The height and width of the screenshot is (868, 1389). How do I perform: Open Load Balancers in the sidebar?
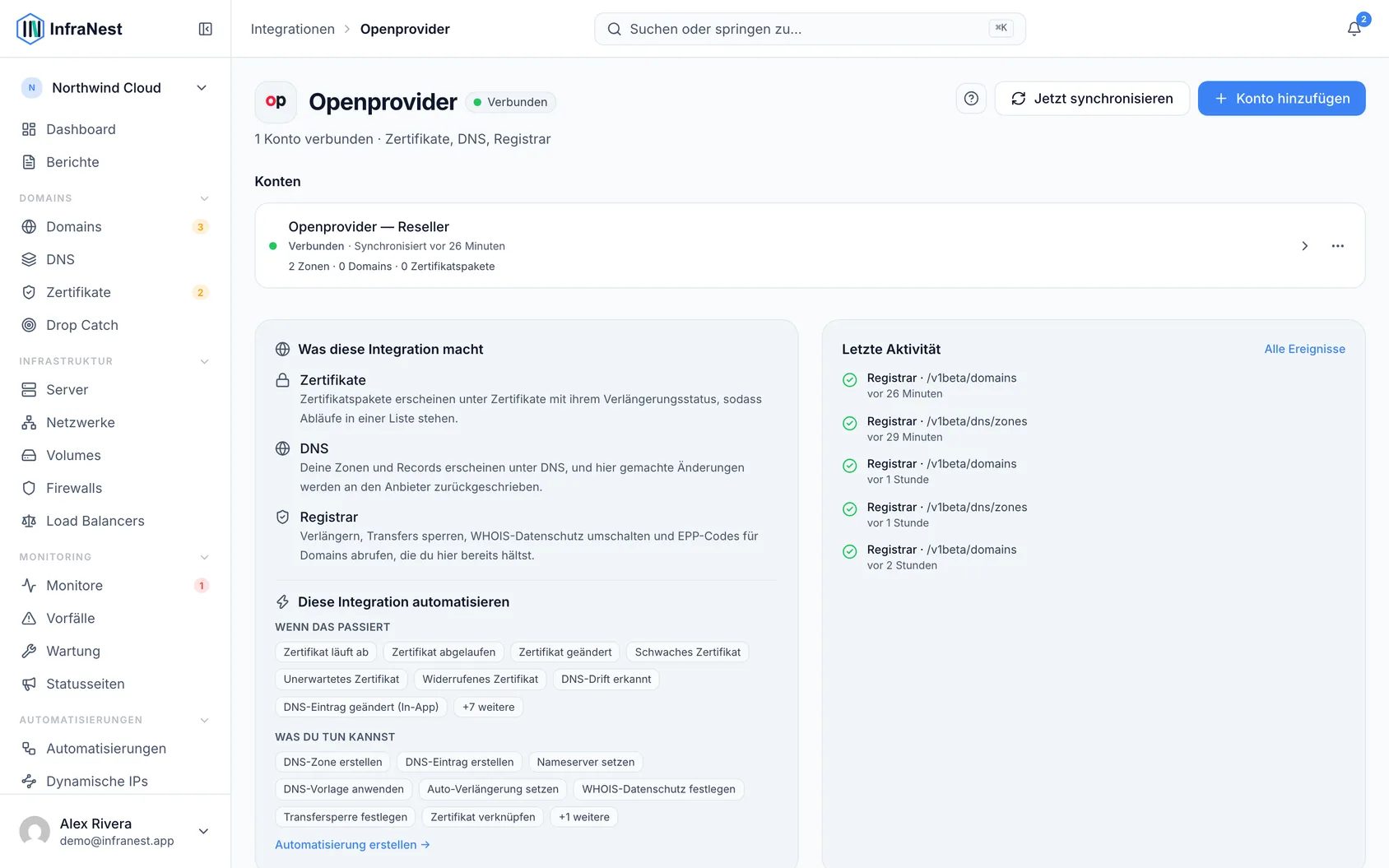coord(115,521)
